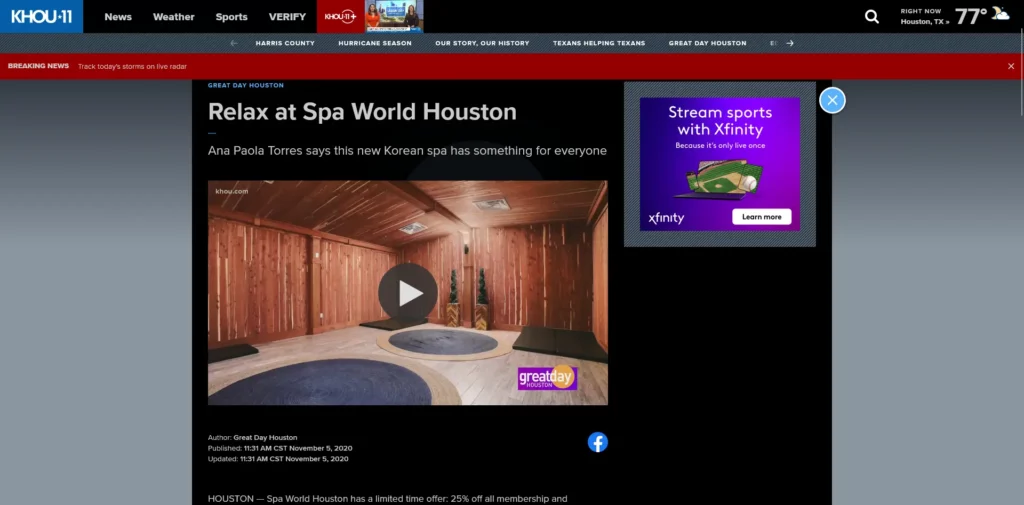This screenshot has width=1024, height=505.
Task: Open the Houston, TX location forecast
Action: [x=925, y=22]
